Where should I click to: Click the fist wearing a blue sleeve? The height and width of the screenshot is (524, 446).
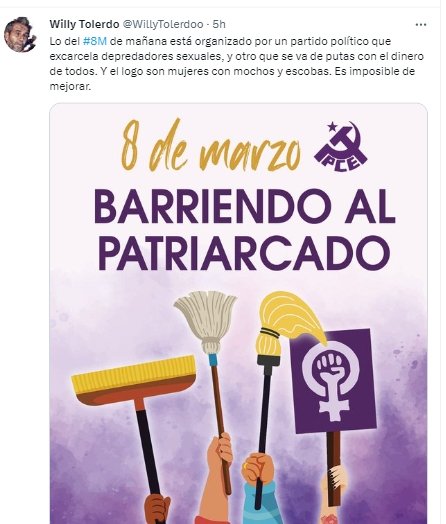[259, 468]
